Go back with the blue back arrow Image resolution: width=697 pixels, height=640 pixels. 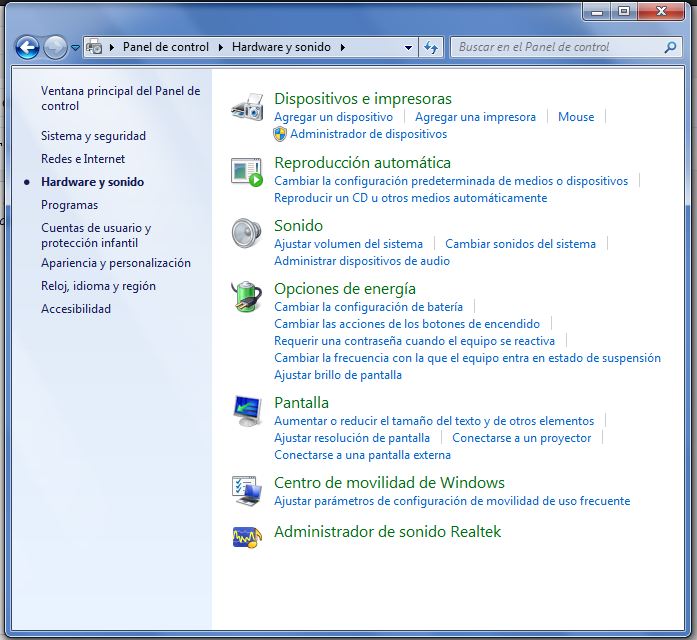pos(28,47)
